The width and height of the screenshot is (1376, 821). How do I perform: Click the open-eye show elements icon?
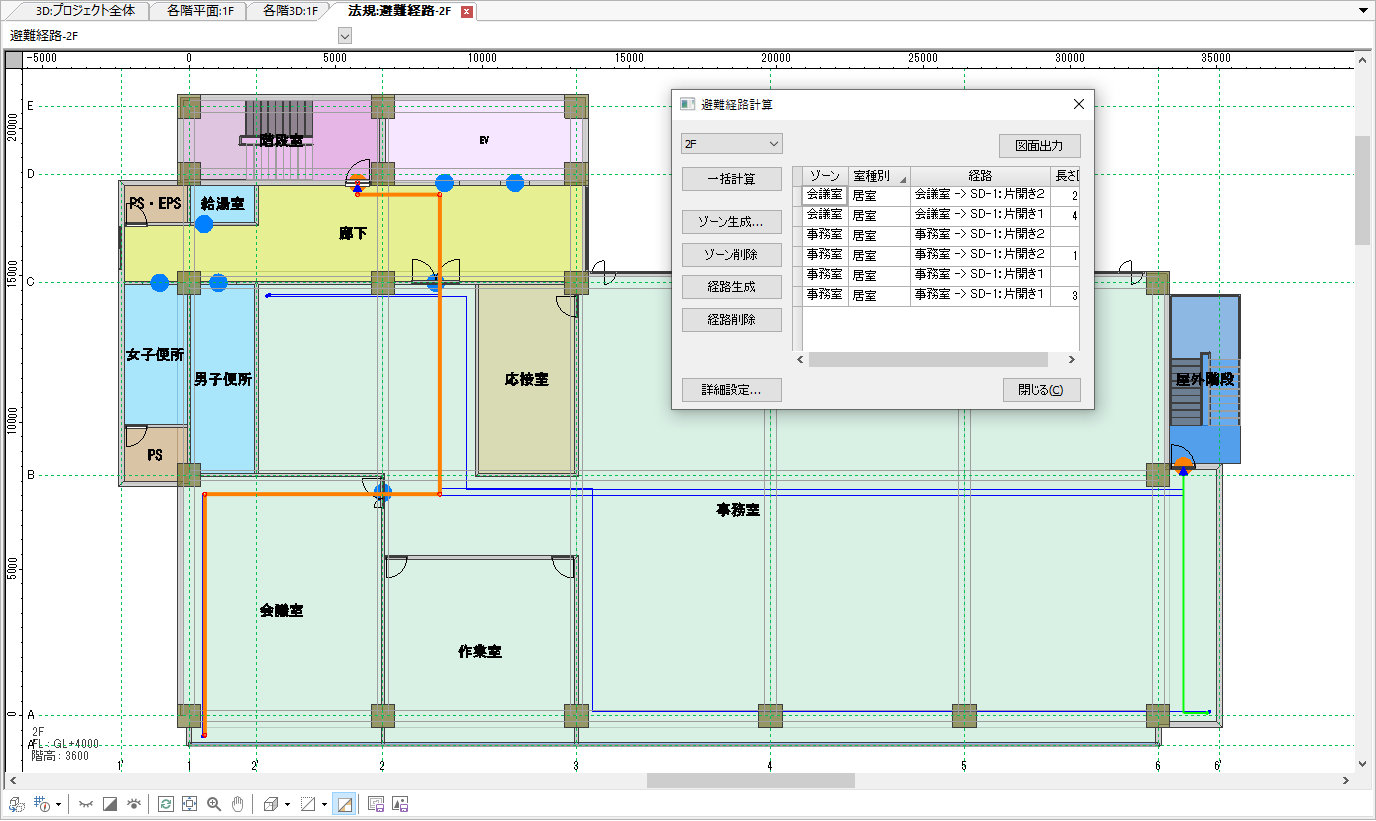pos(133,804)
